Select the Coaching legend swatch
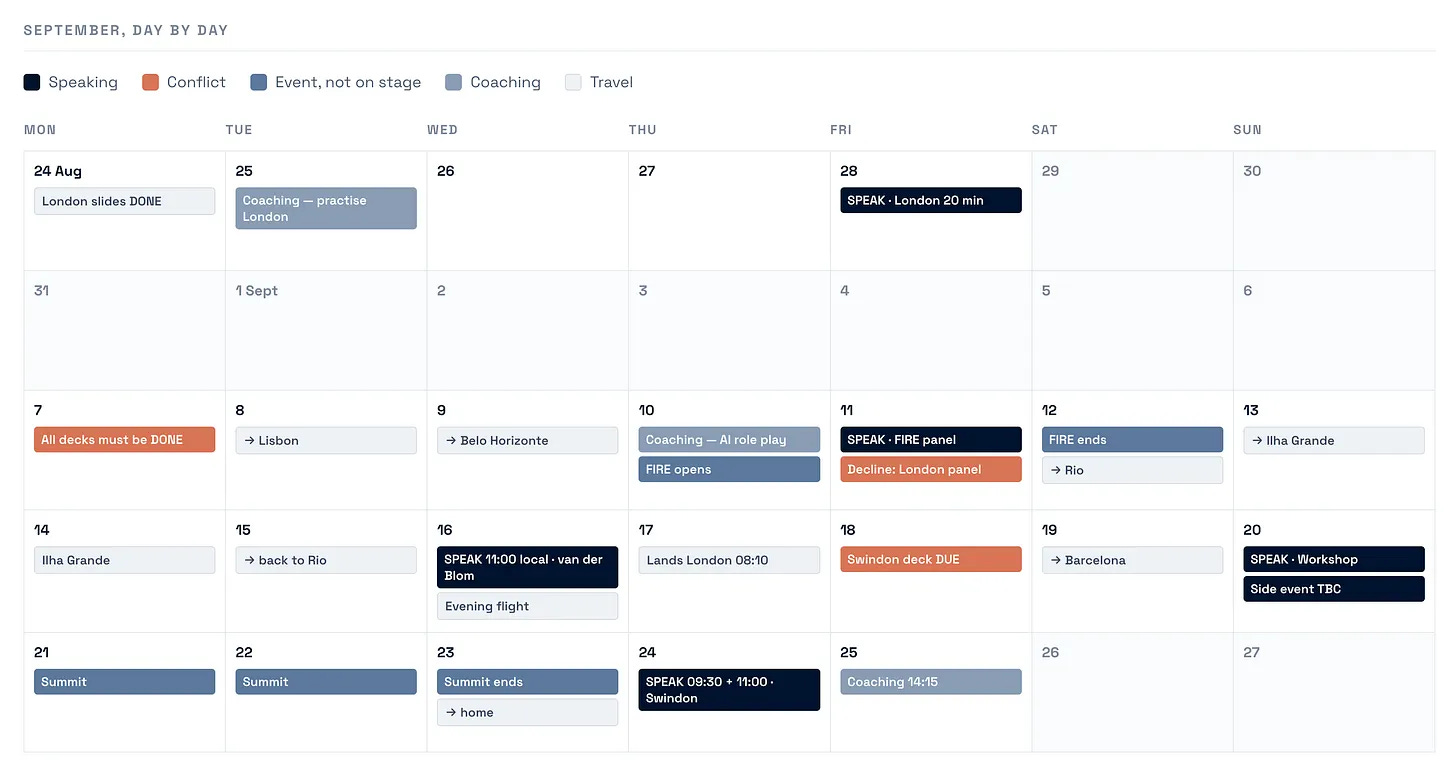This screenshot has width=1456, height=768. point(454,82)
